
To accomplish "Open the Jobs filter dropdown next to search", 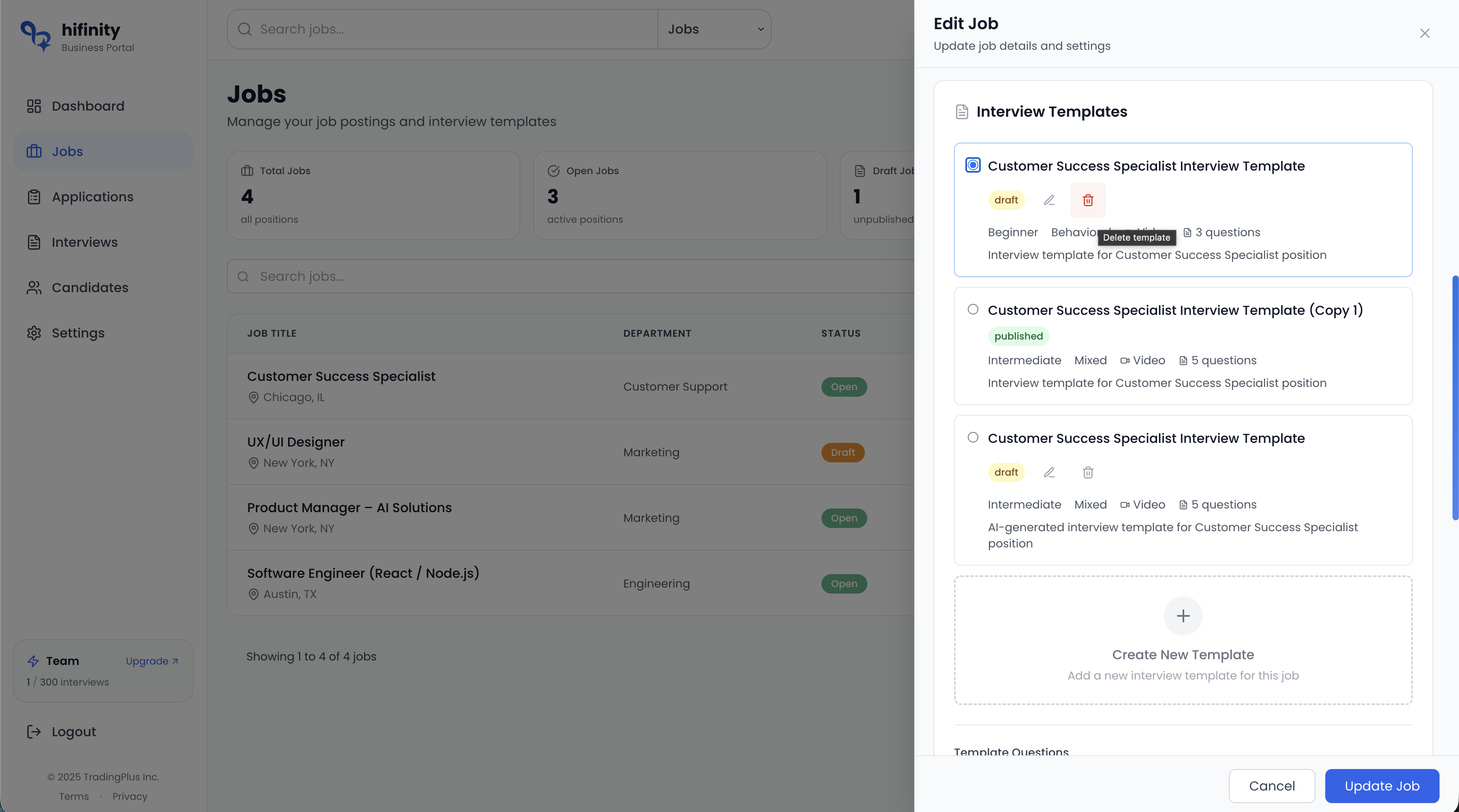I will click(714, 29).
